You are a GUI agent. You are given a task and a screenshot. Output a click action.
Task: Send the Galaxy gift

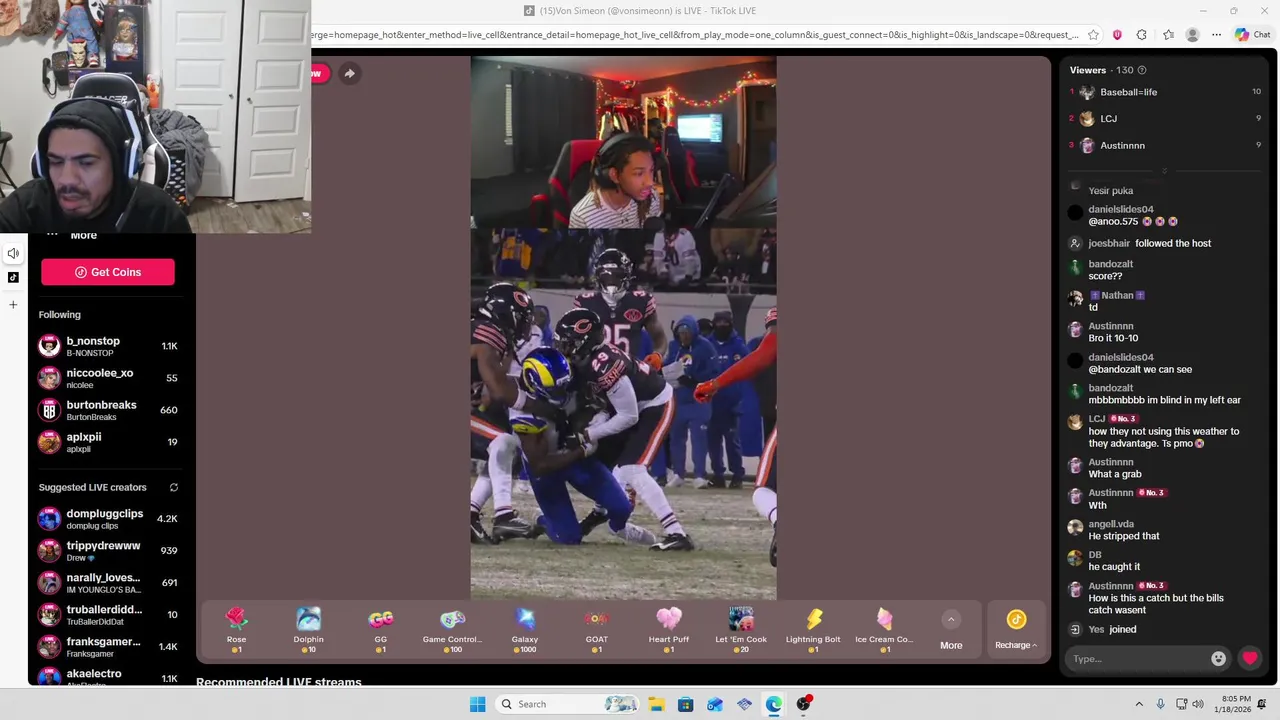point(524,630)
